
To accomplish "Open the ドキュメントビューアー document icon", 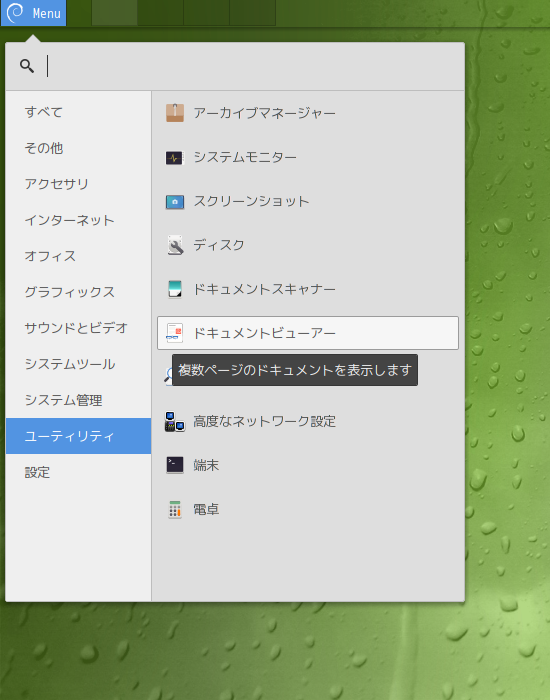I will [x=175, y=333].
